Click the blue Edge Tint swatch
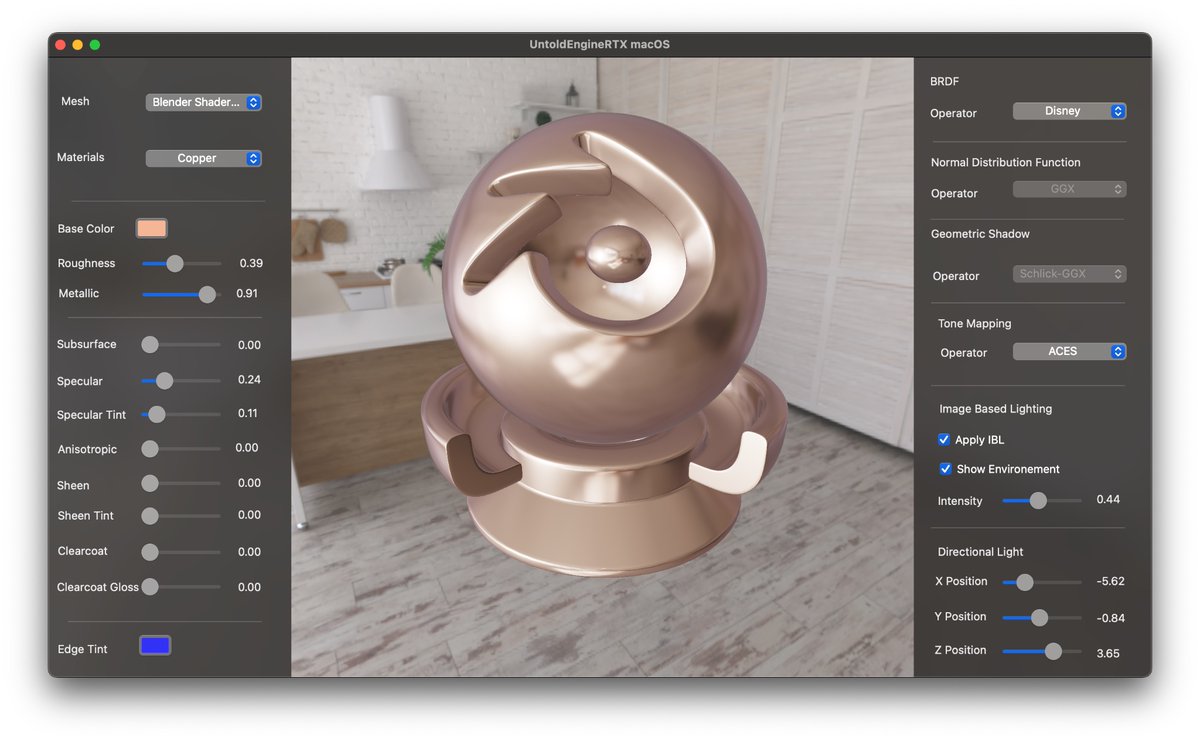This screenshot has width=1200, height=741. point(155,645)
